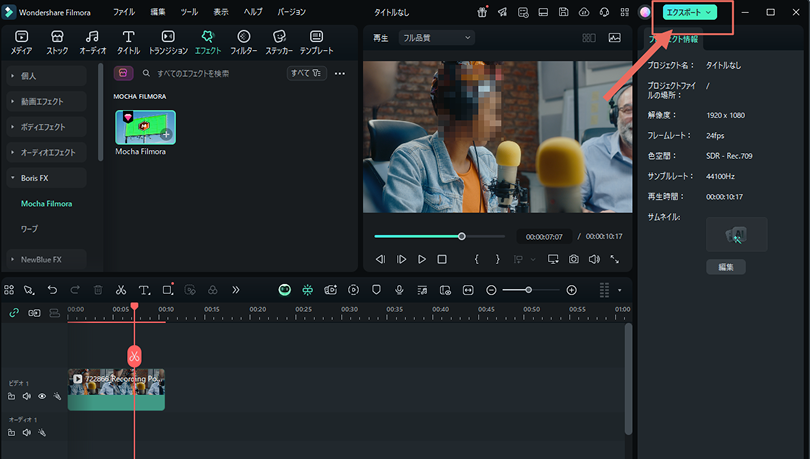Open the ツール menu
Viewport: 810px width, 459px height.
coord(189,12)
